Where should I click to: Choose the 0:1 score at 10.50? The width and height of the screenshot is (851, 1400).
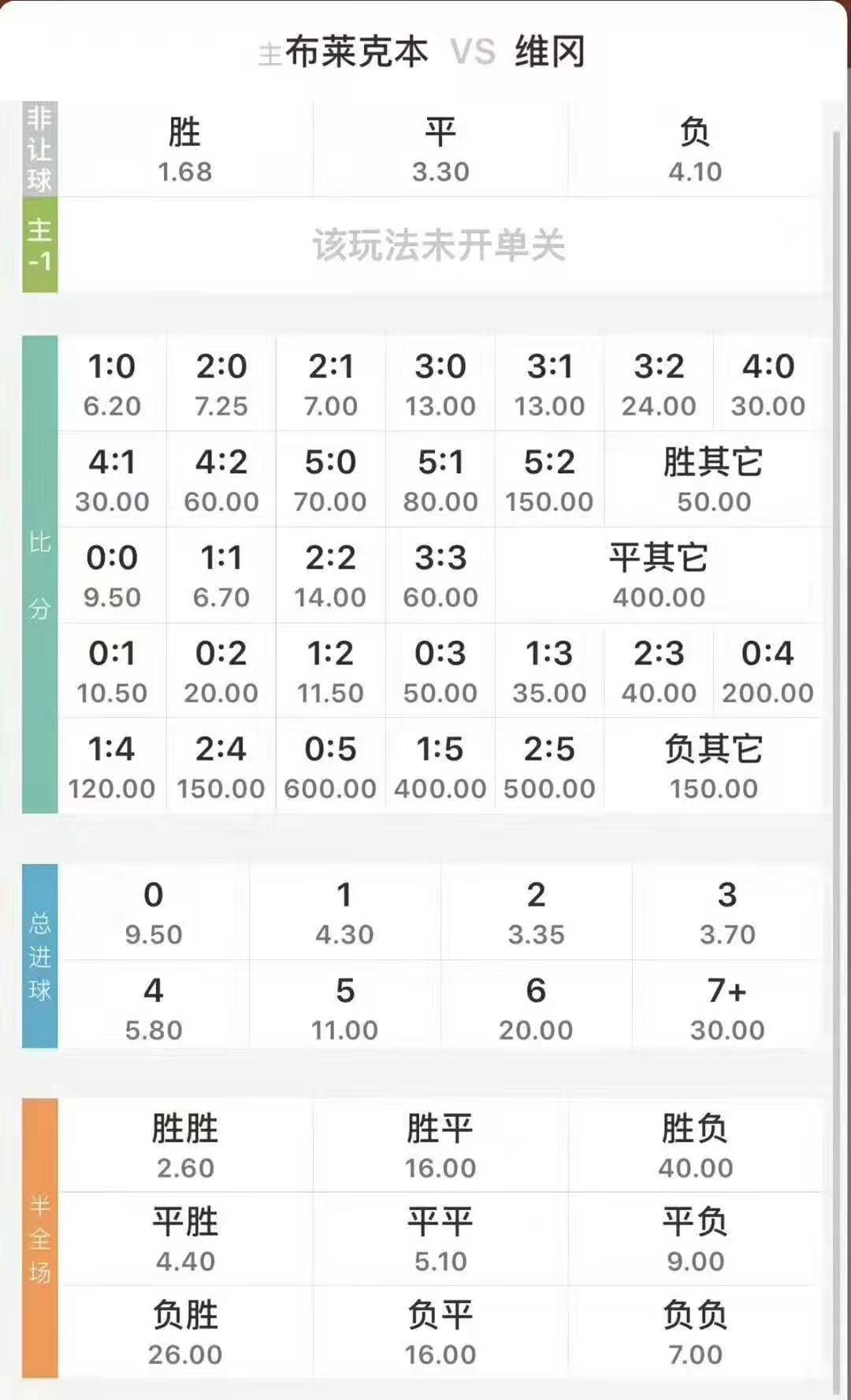[112, 672]
